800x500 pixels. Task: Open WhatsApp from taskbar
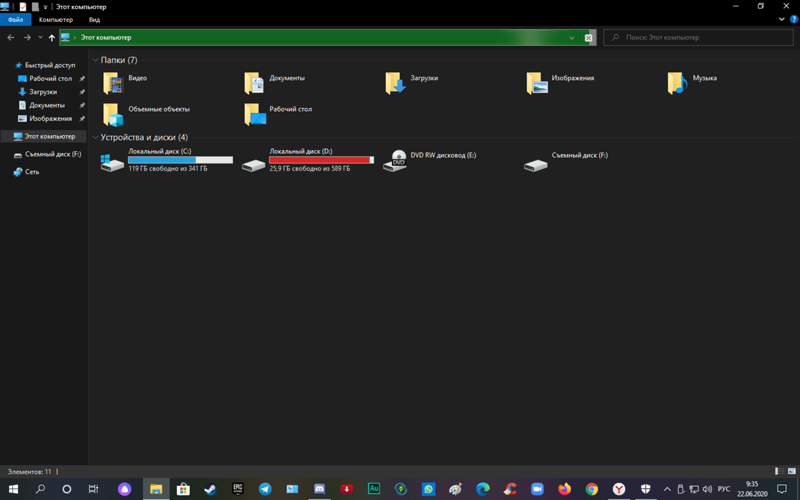click(x=428, y=489)
